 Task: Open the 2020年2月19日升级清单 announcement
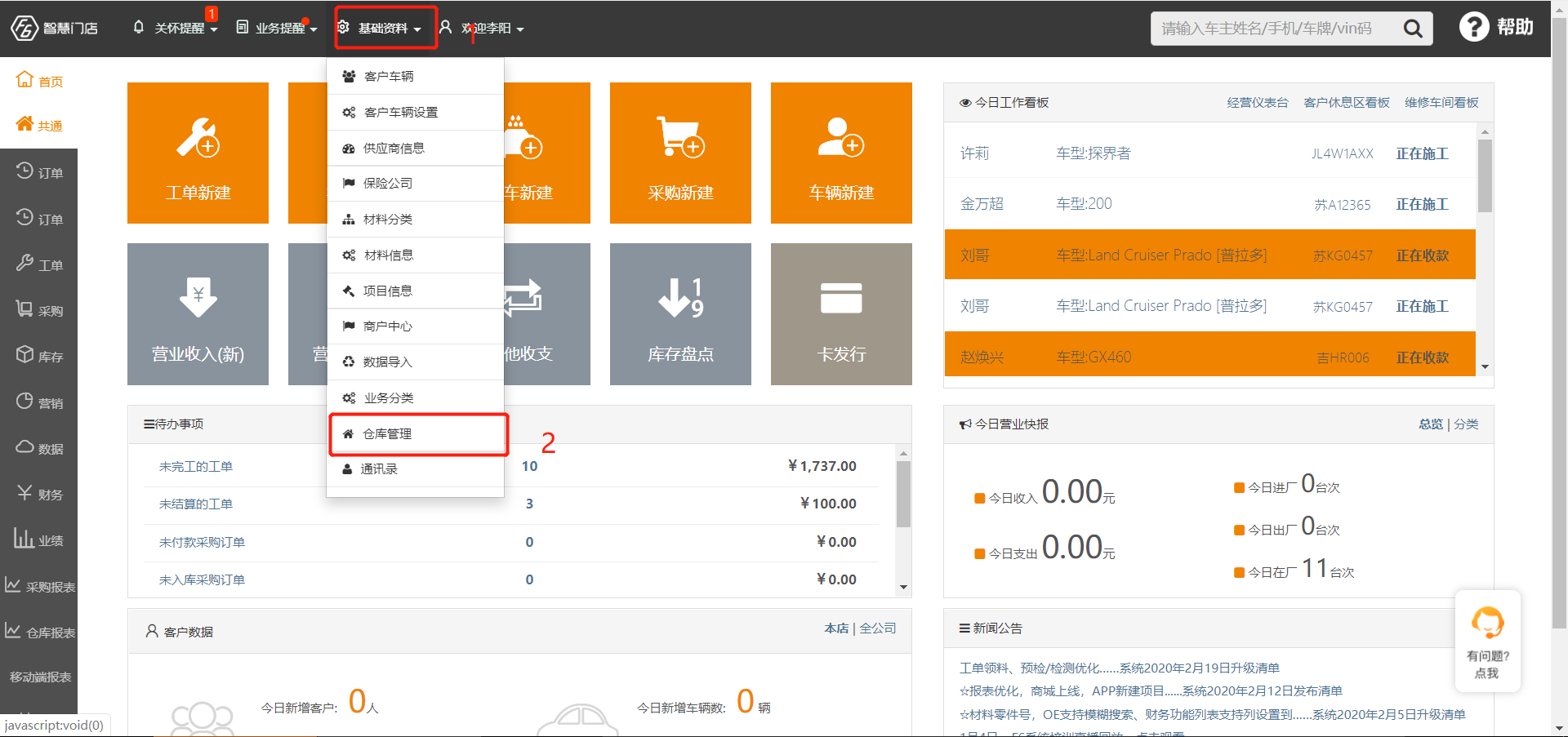click(1120, 668)
